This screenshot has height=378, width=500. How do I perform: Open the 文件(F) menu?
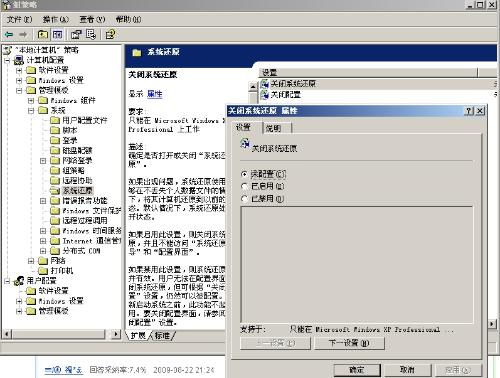click(19, 20)
